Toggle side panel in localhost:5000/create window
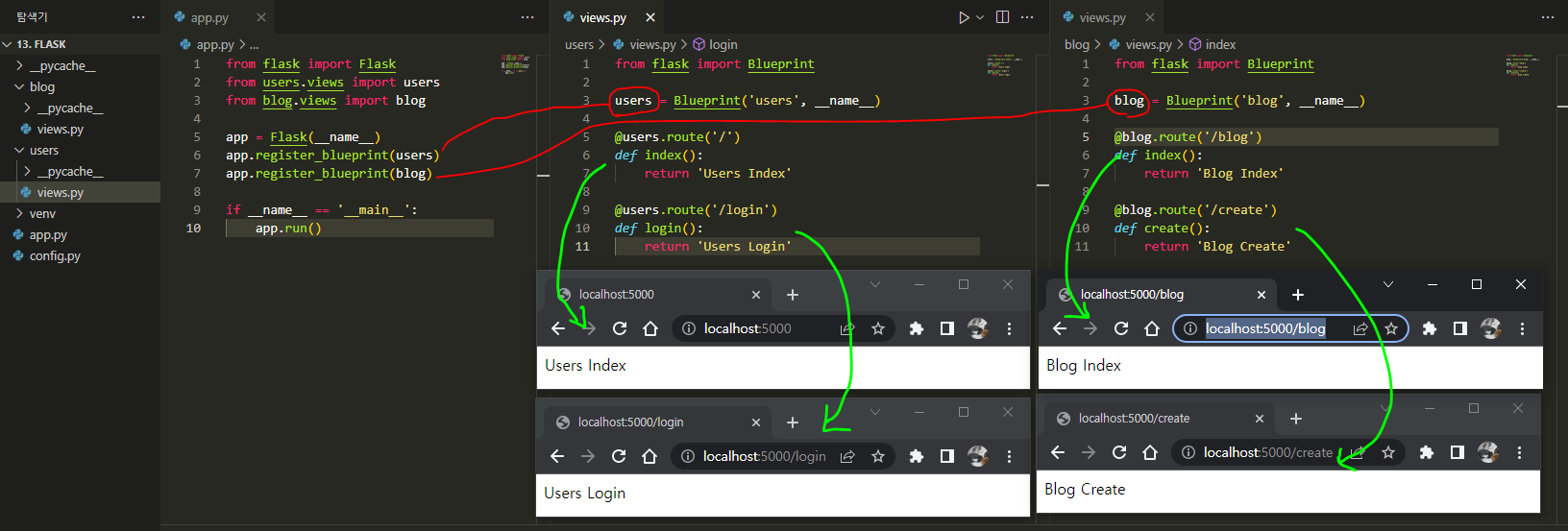This screenshot has height=531, width=1568. 1458,452
